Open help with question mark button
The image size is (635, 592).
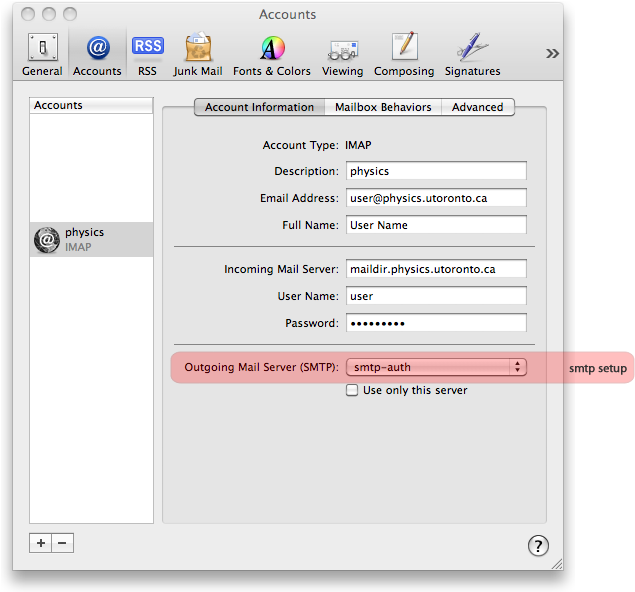pyautogui.click(x=538, y=546)
